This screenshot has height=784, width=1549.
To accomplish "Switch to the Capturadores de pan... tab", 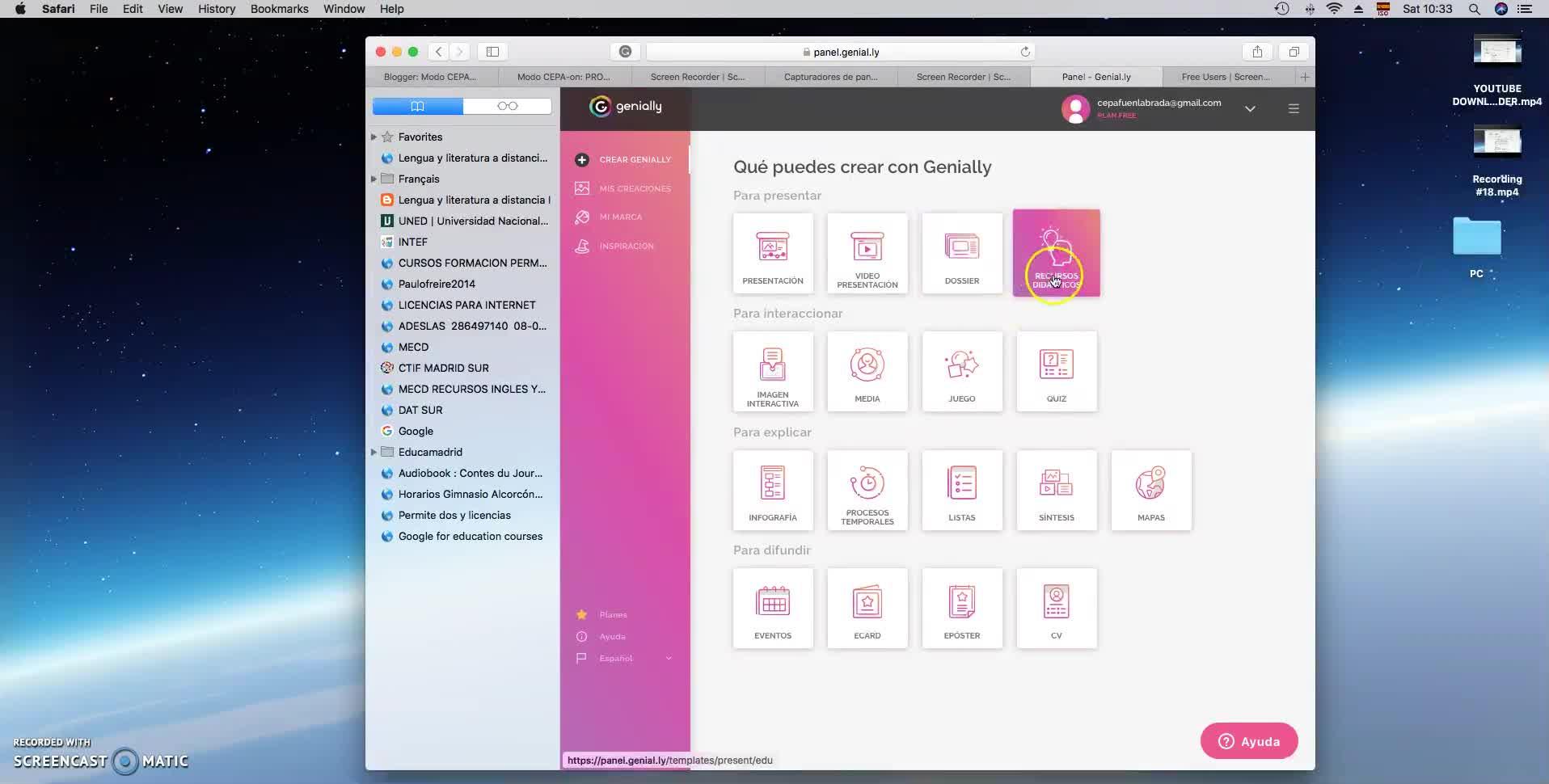I will click(x=830, y=77).
